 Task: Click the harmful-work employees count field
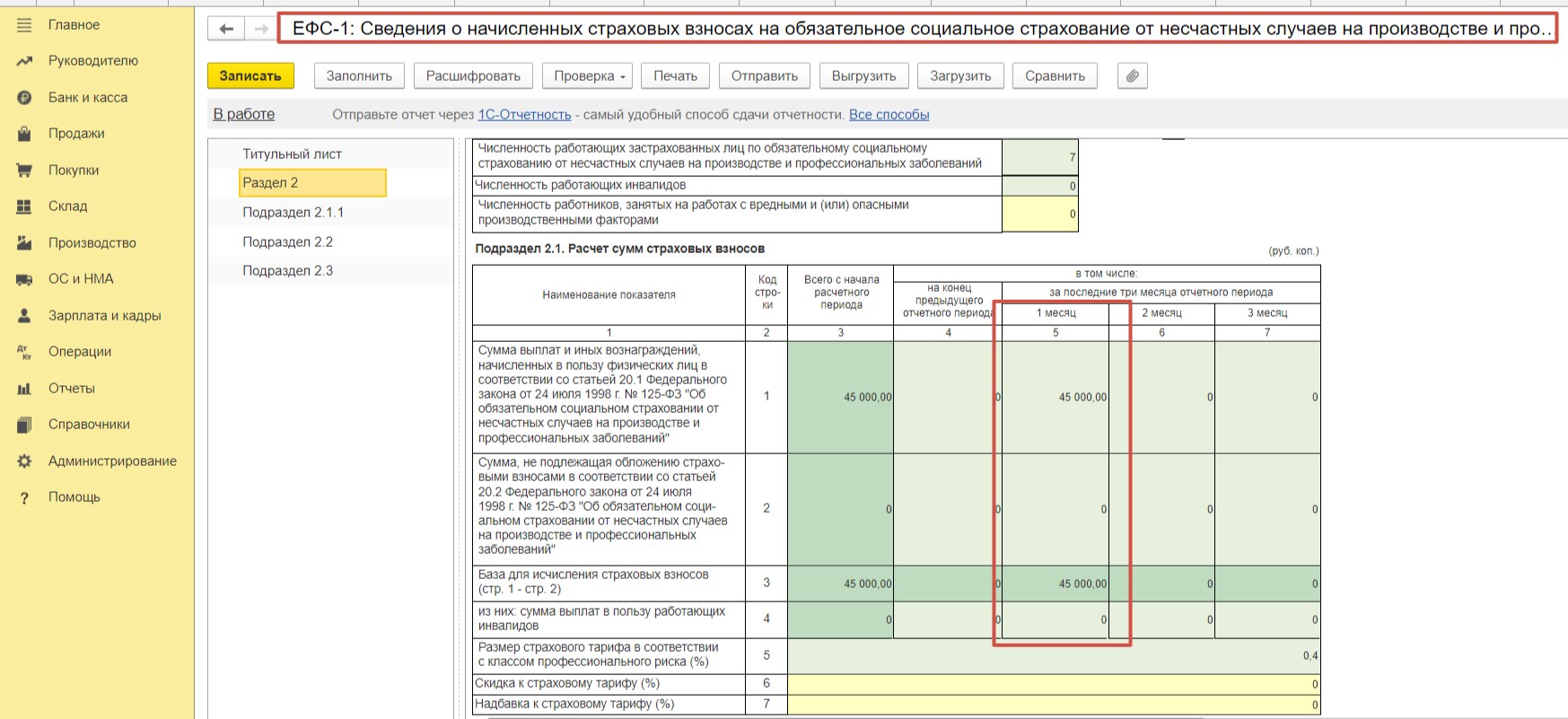click(x=1040, y=214)
